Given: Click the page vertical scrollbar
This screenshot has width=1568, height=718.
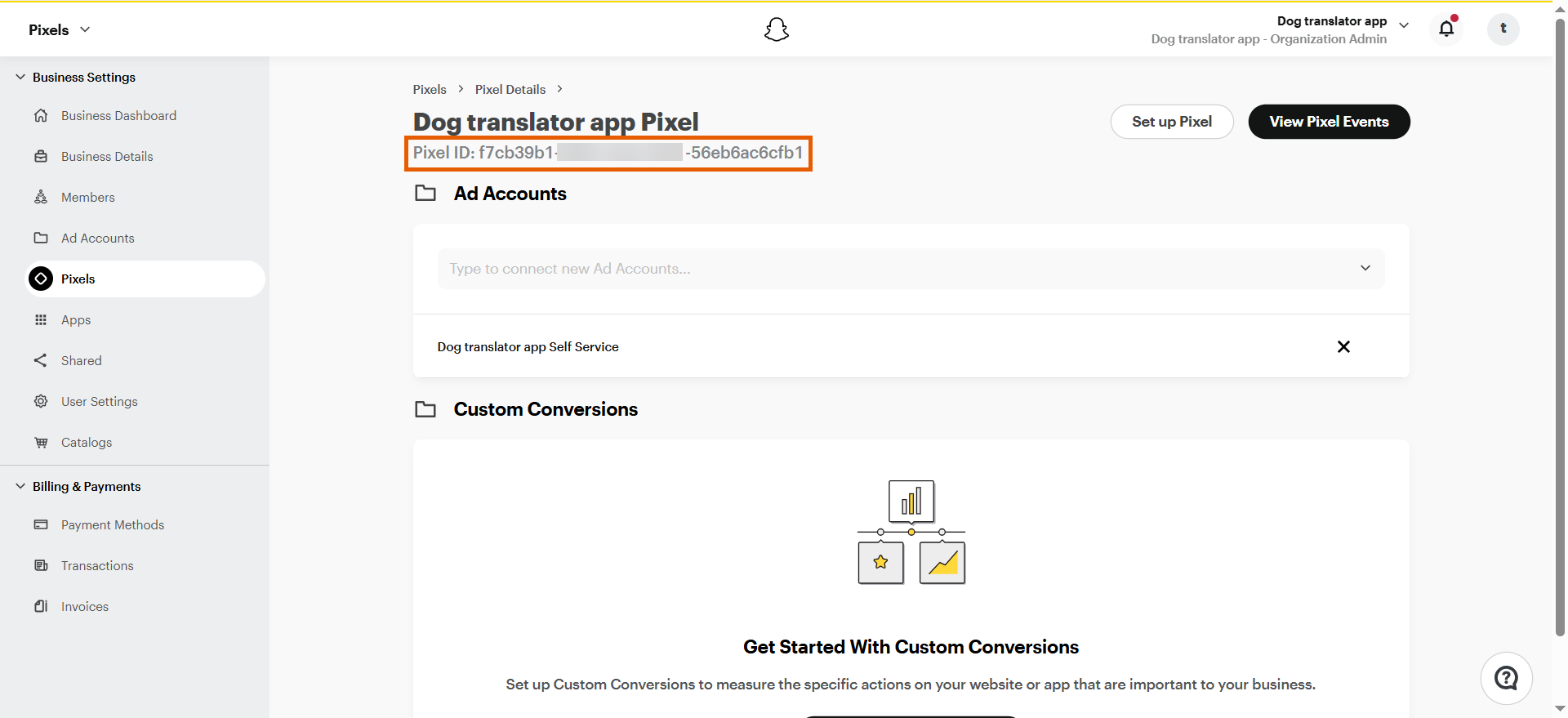Looking at the screenshot, I should 1560,327.
